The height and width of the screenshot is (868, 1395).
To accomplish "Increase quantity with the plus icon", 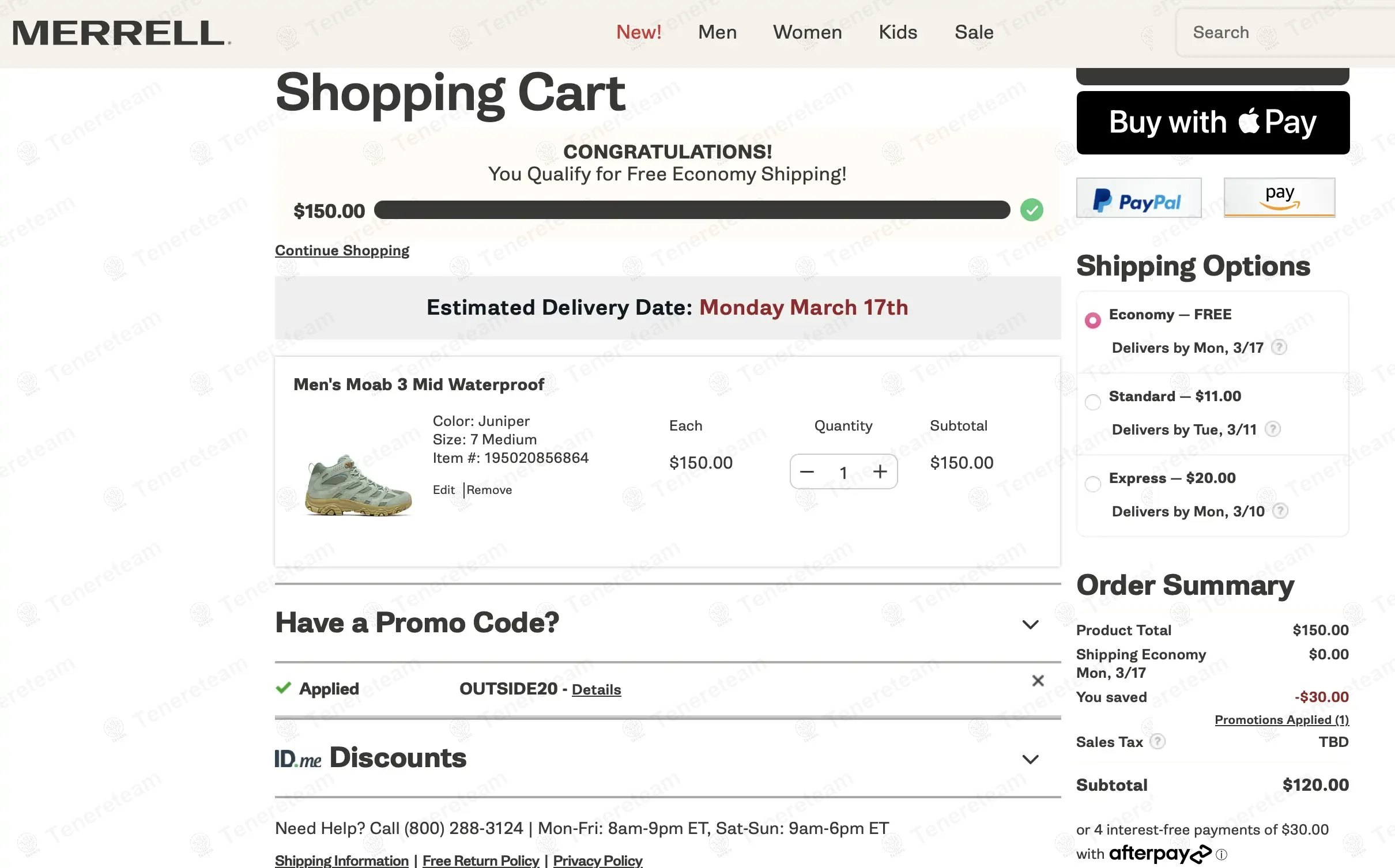I will (x=880, y=472).
